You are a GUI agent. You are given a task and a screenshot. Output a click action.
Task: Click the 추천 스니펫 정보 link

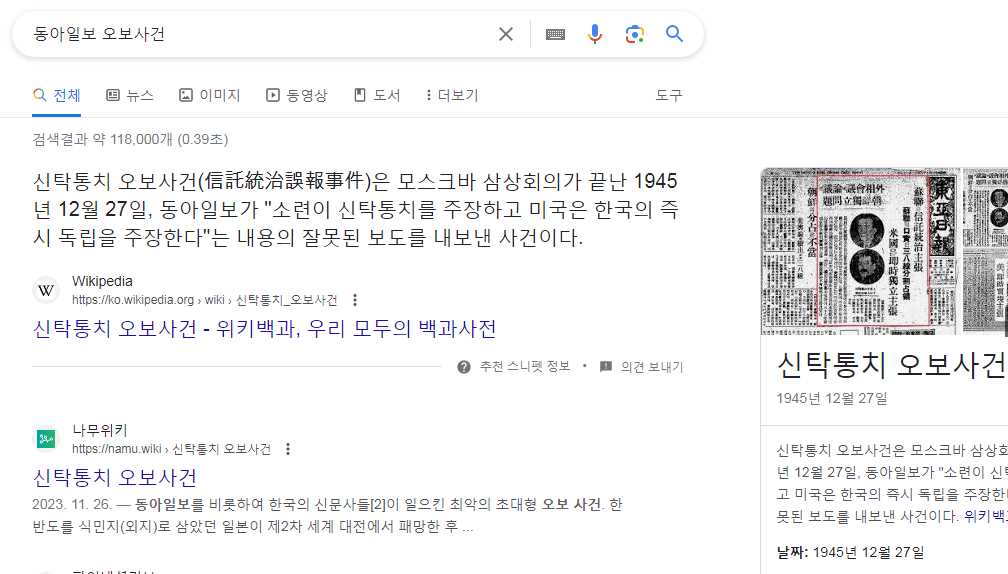(525, 366)
